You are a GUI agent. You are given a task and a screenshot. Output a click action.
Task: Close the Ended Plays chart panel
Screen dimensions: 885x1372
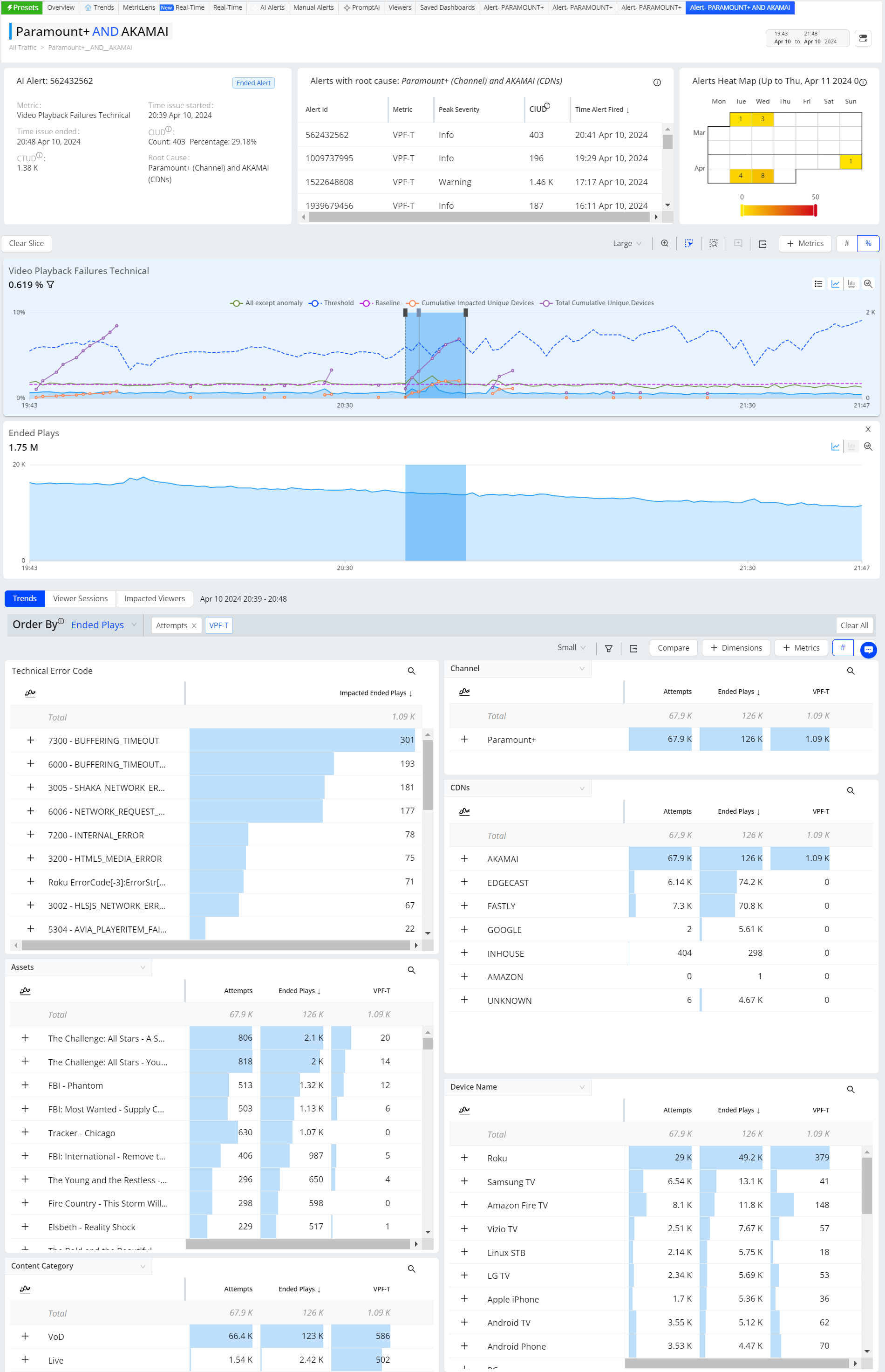pyautogui.click(x=868, y=430)
